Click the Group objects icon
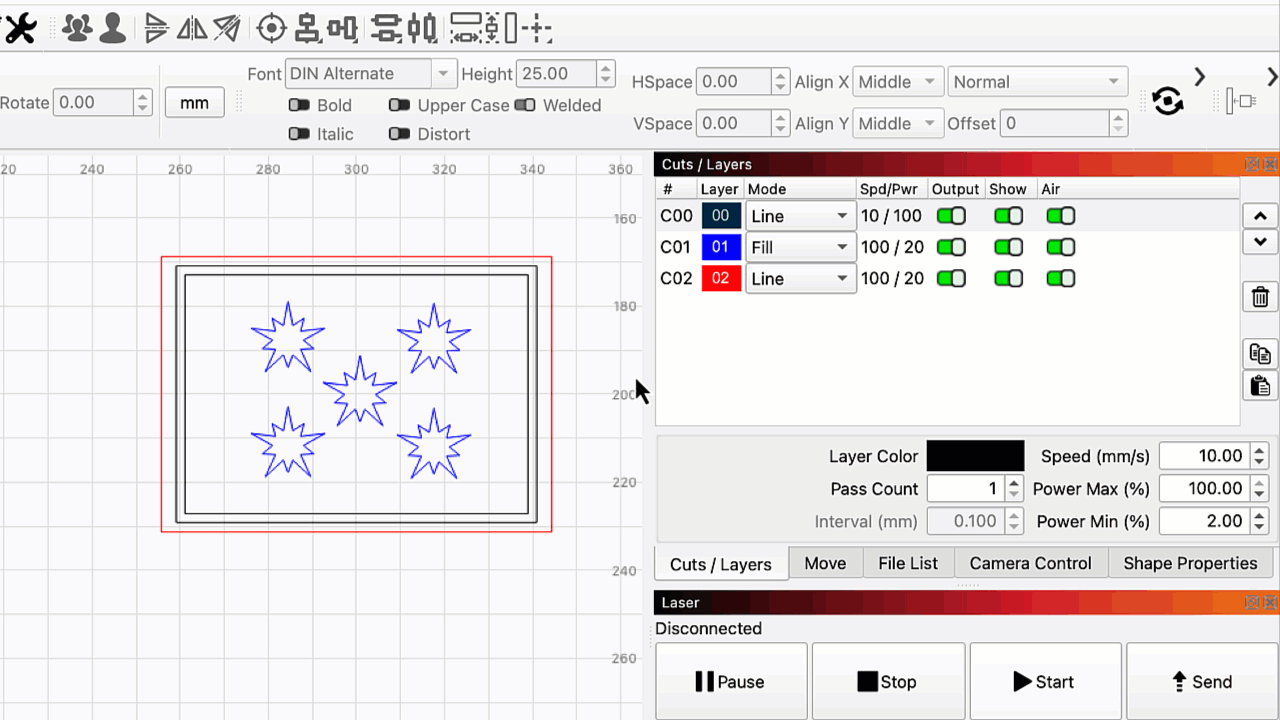 pyautogui.click(x=77, y=29)
